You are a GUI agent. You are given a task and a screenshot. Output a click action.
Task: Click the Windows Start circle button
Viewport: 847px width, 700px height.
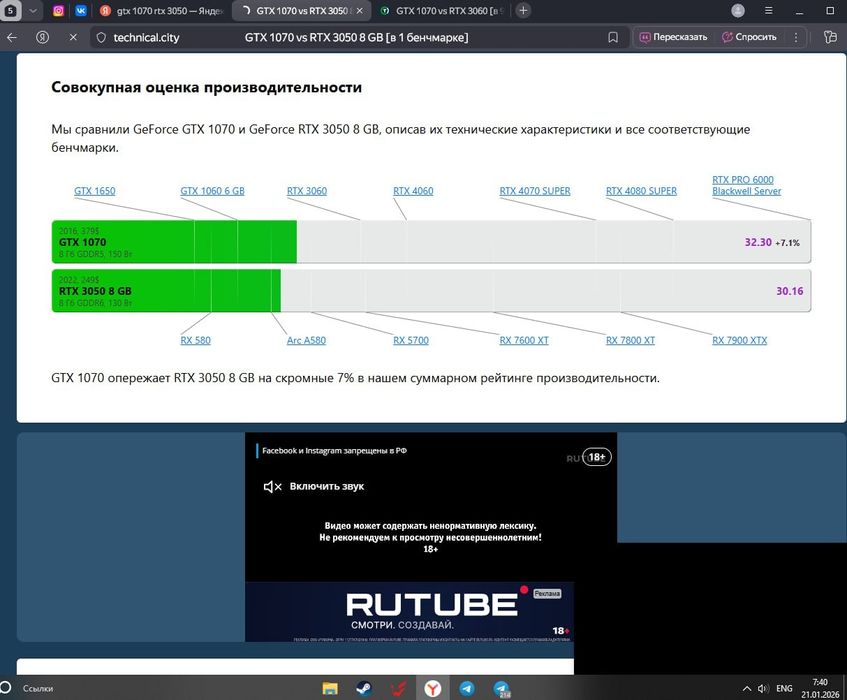point(5,688)
